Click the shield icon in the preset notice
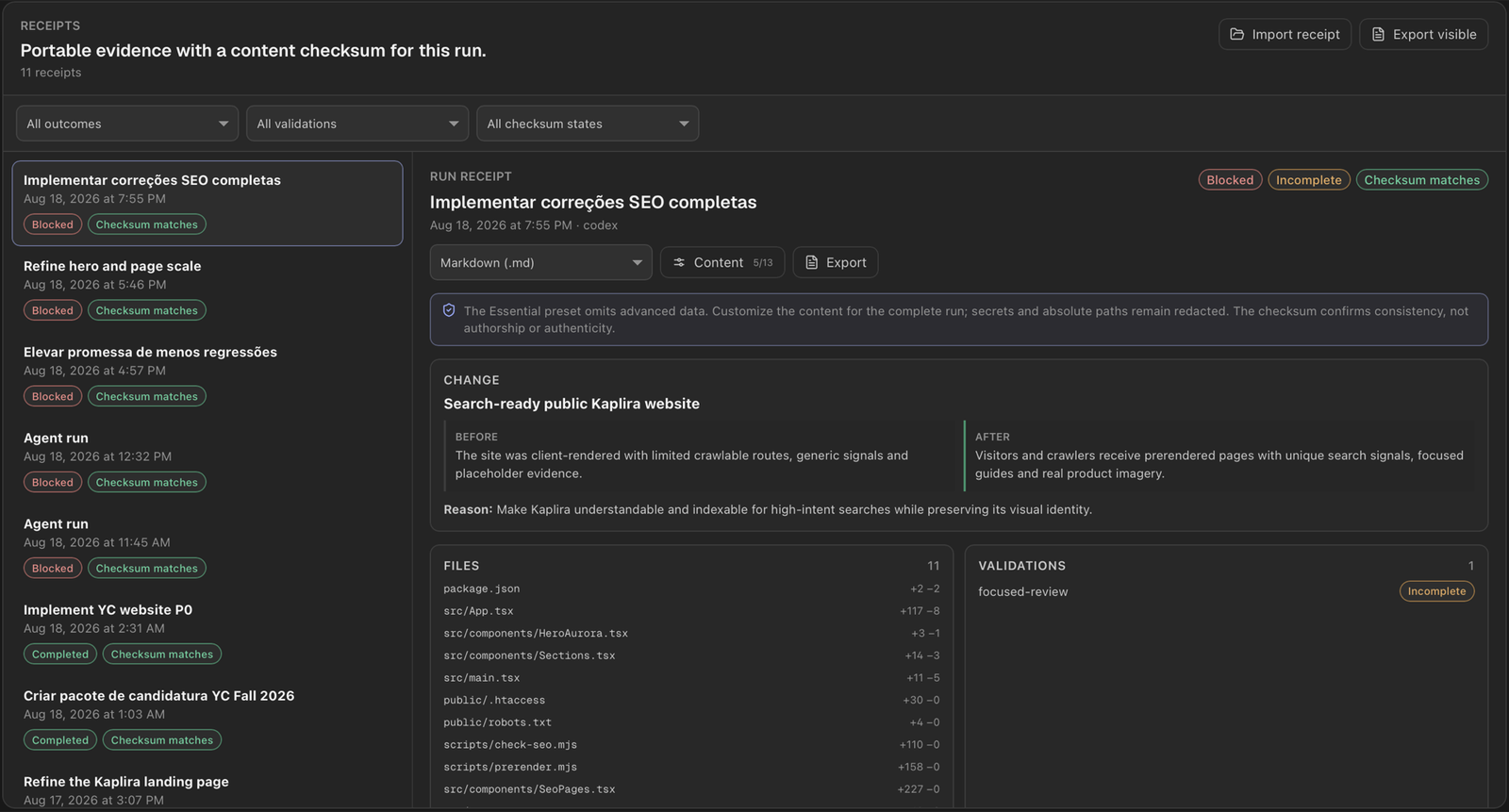The height and width of the screenshot is (812, 1509). pyautogui.click(x=449, y=310)
